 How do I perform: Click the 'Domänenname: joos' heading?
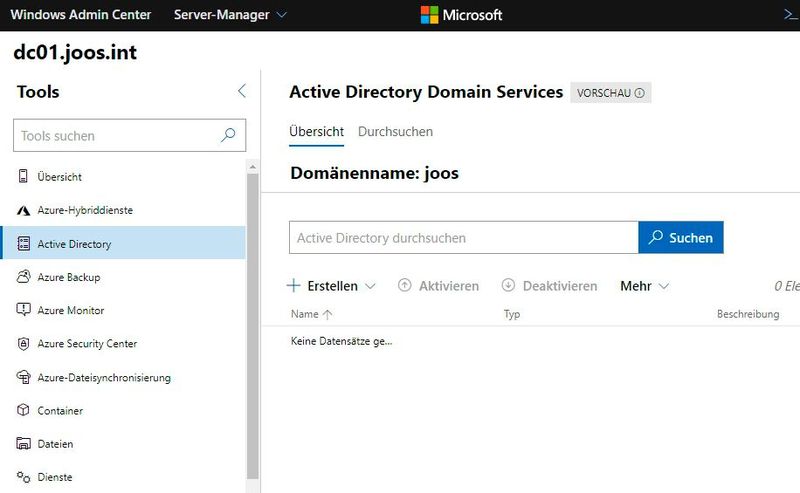coord(374,173)
